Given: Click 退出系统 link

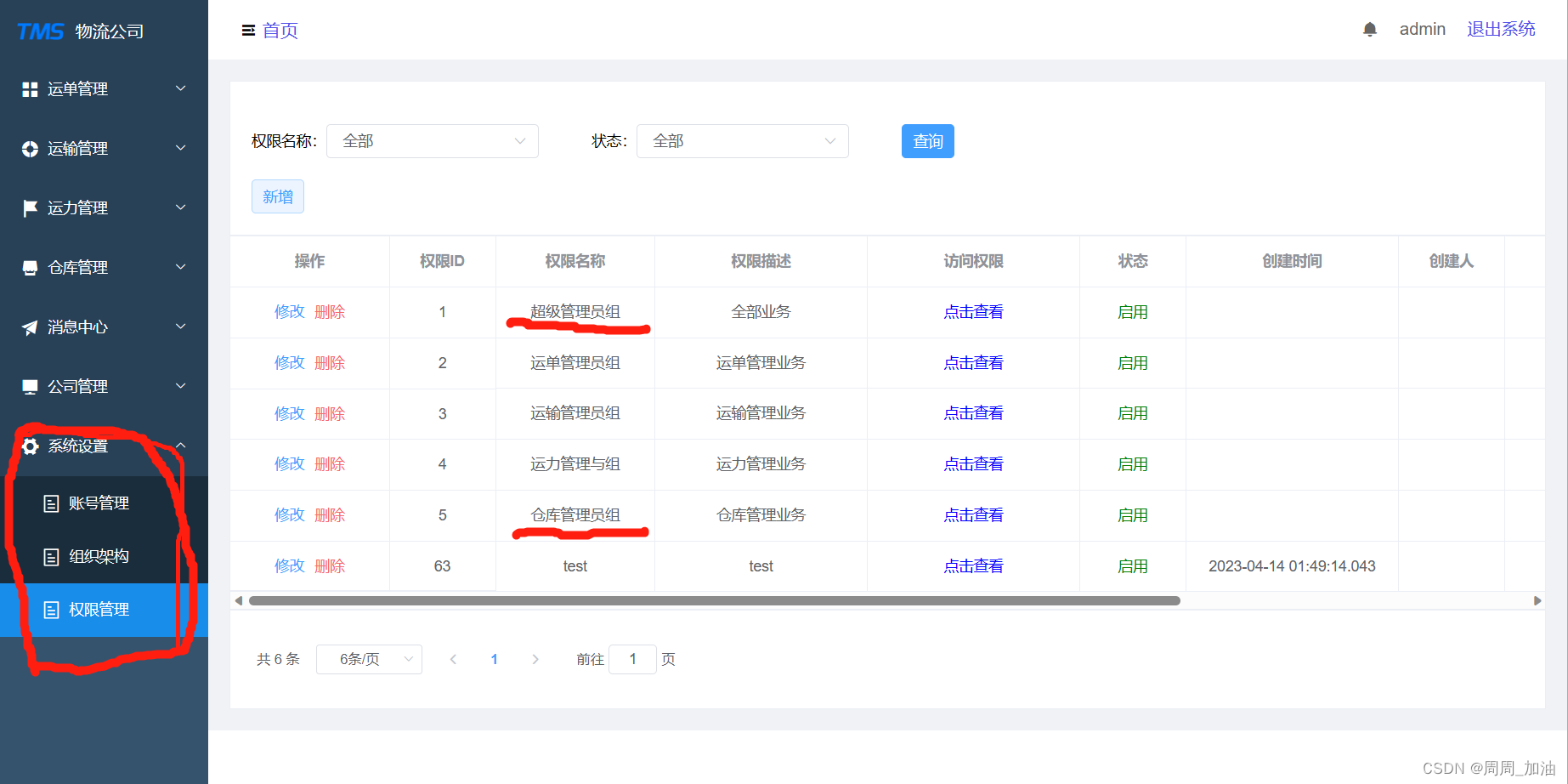Looking at the screenshot, I should (1501, 29).
